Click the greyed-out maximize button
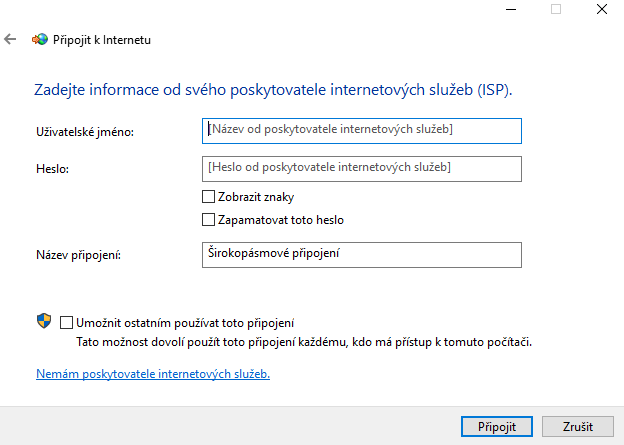 pyautogui.click(x=556, y=9)
